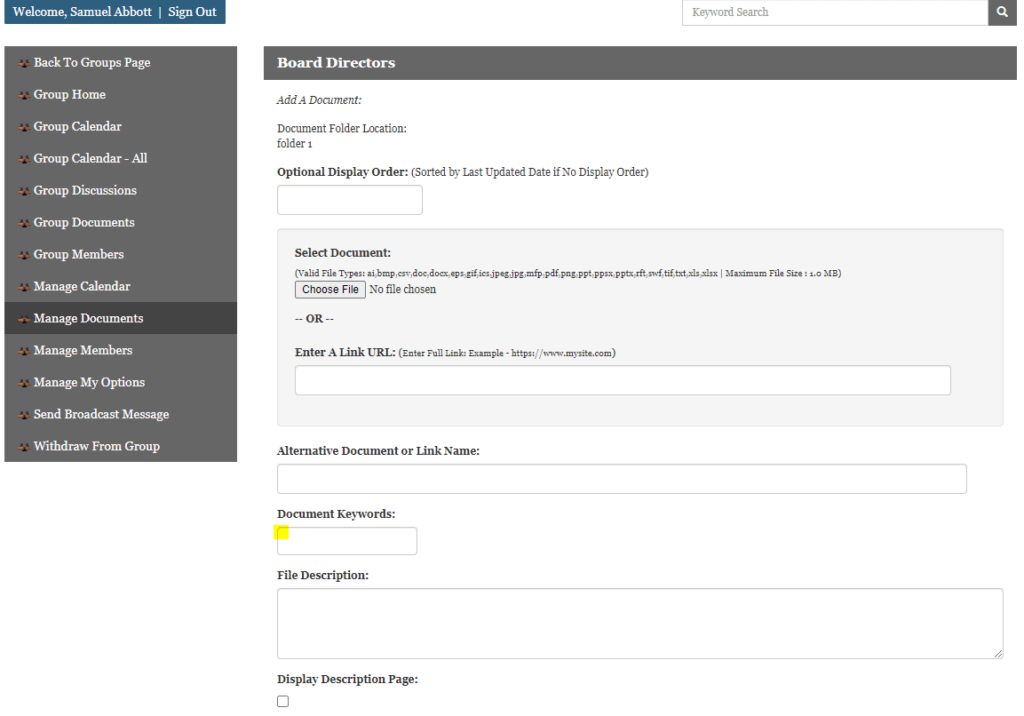The image size is (1024, 716).
Task: Click the icon beside Group Documents
Action: (23, 223)
